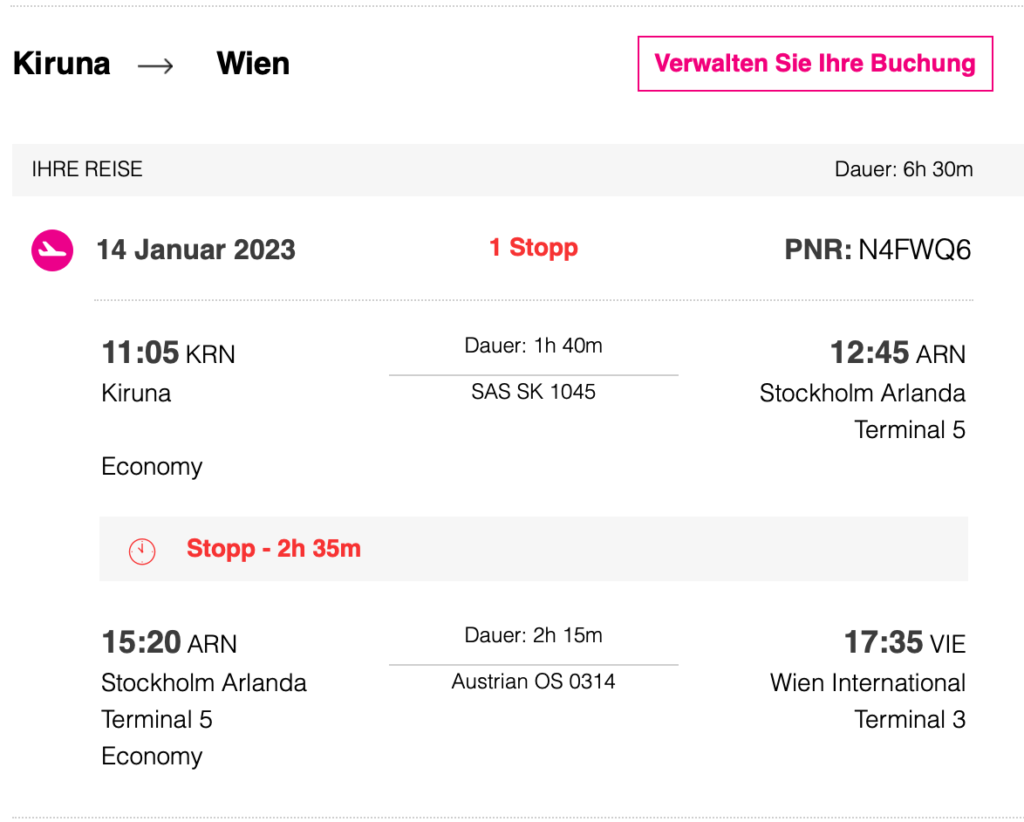The image size is (1024, 822).
Task: Click the SAS SK 1045 flight number
Action: tap(533, 392)
